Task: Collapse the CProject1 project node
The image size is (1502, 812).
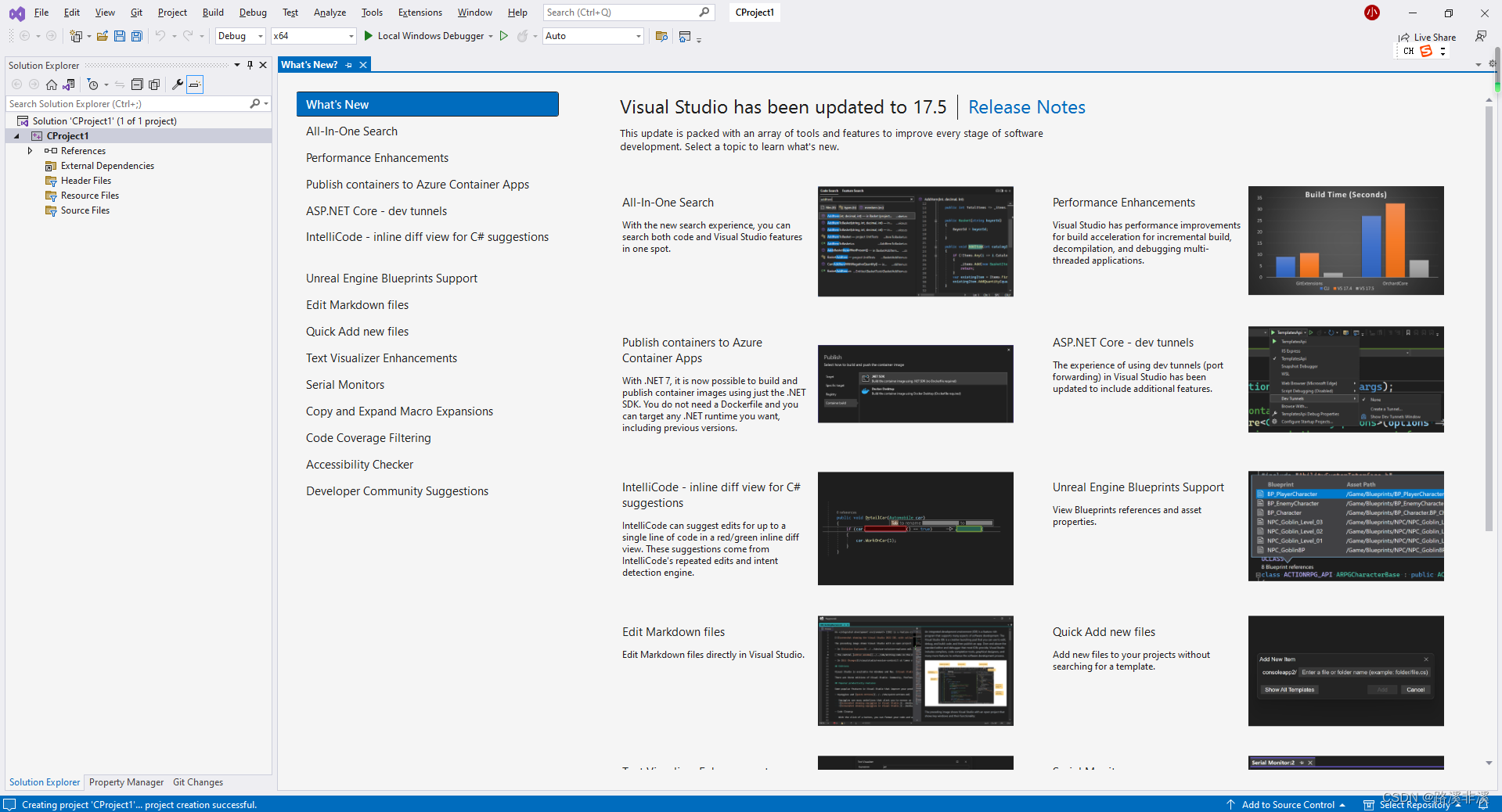Action: point(16,136)
